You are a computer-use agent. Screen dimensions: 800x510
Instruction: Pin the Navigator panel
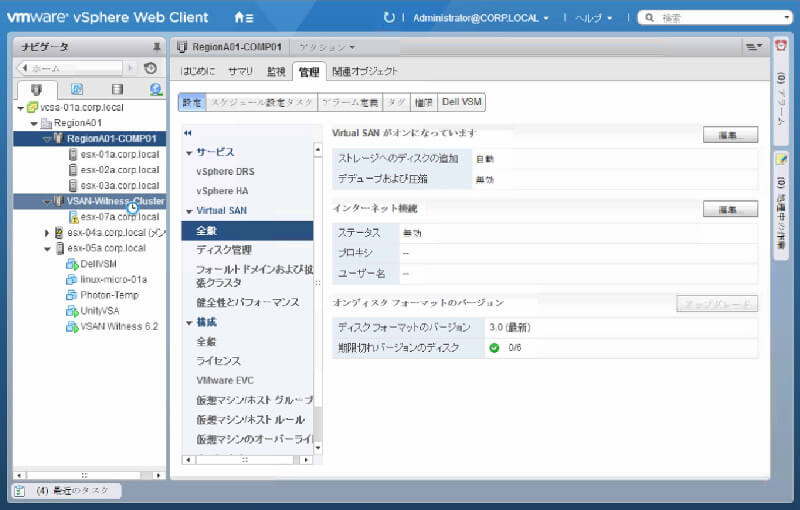pos(157,47)
